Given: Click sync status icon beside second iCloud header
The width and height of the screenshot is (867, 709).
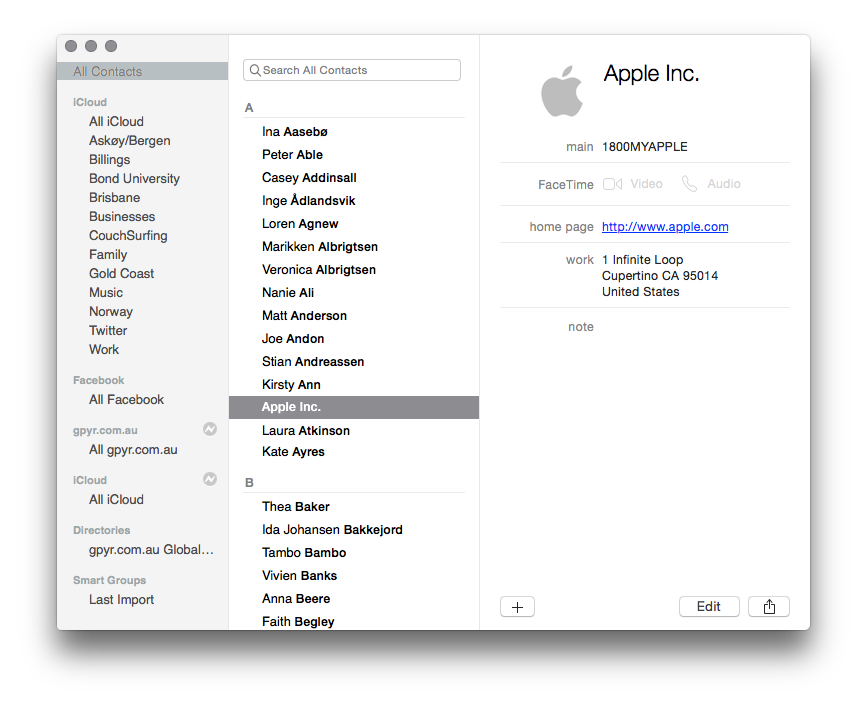Looking at the screenshot, I should point(210,479).
